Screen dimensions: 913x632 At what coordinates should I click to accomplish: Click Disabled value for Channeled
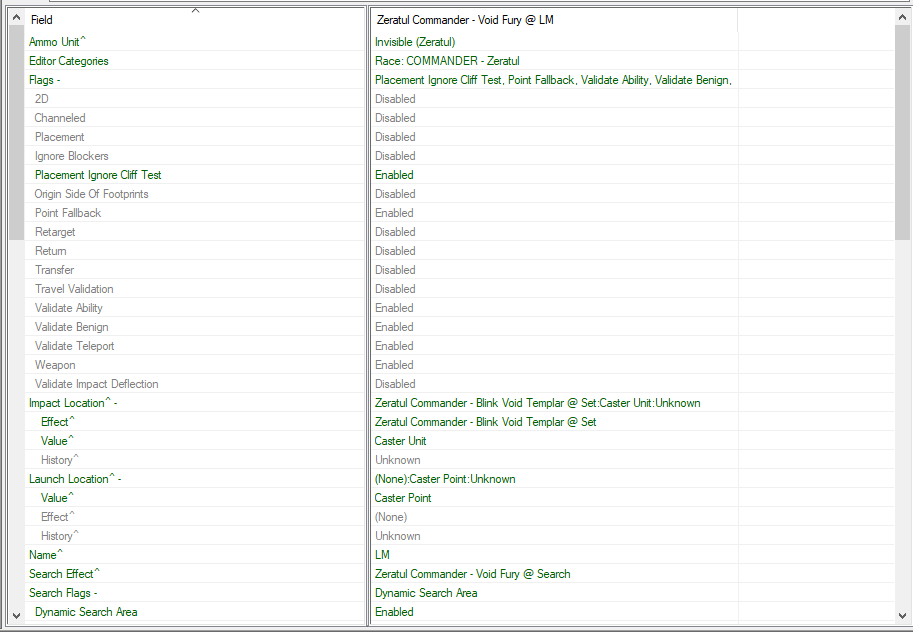point(395,118)
